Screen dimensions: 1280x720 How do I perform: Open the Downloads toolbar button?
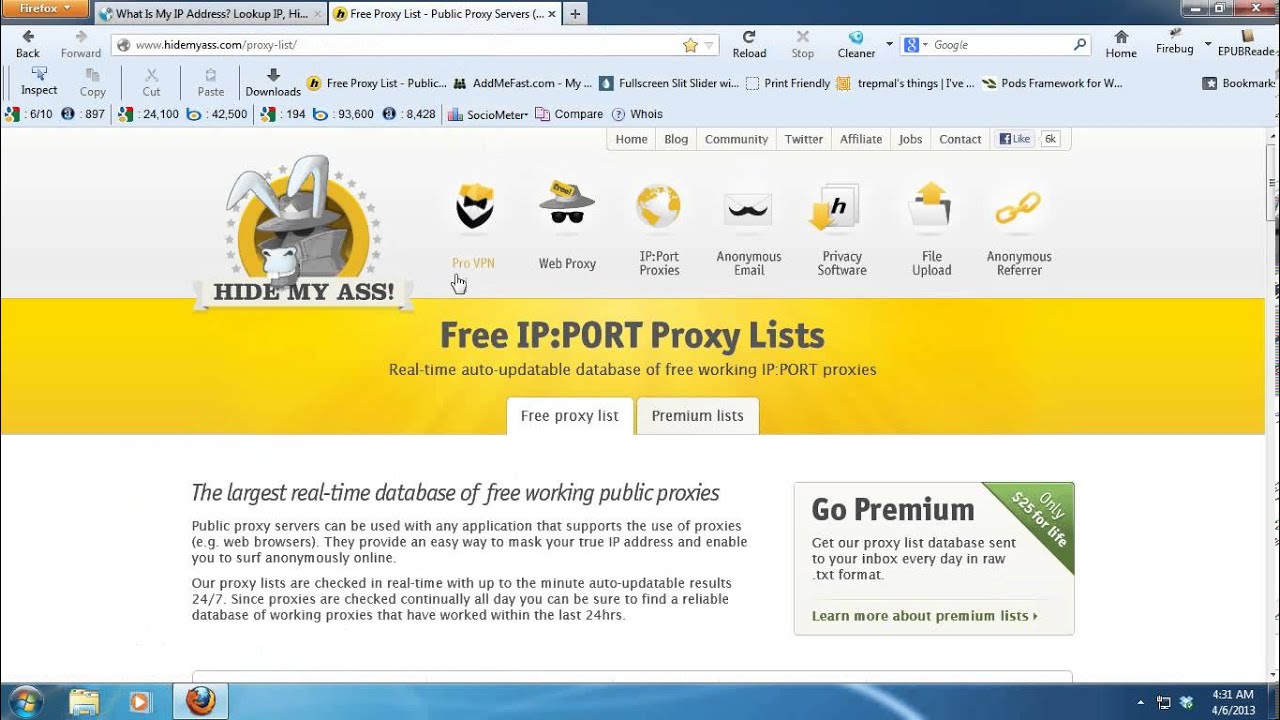pyautogui.click(x=273, y=82)
